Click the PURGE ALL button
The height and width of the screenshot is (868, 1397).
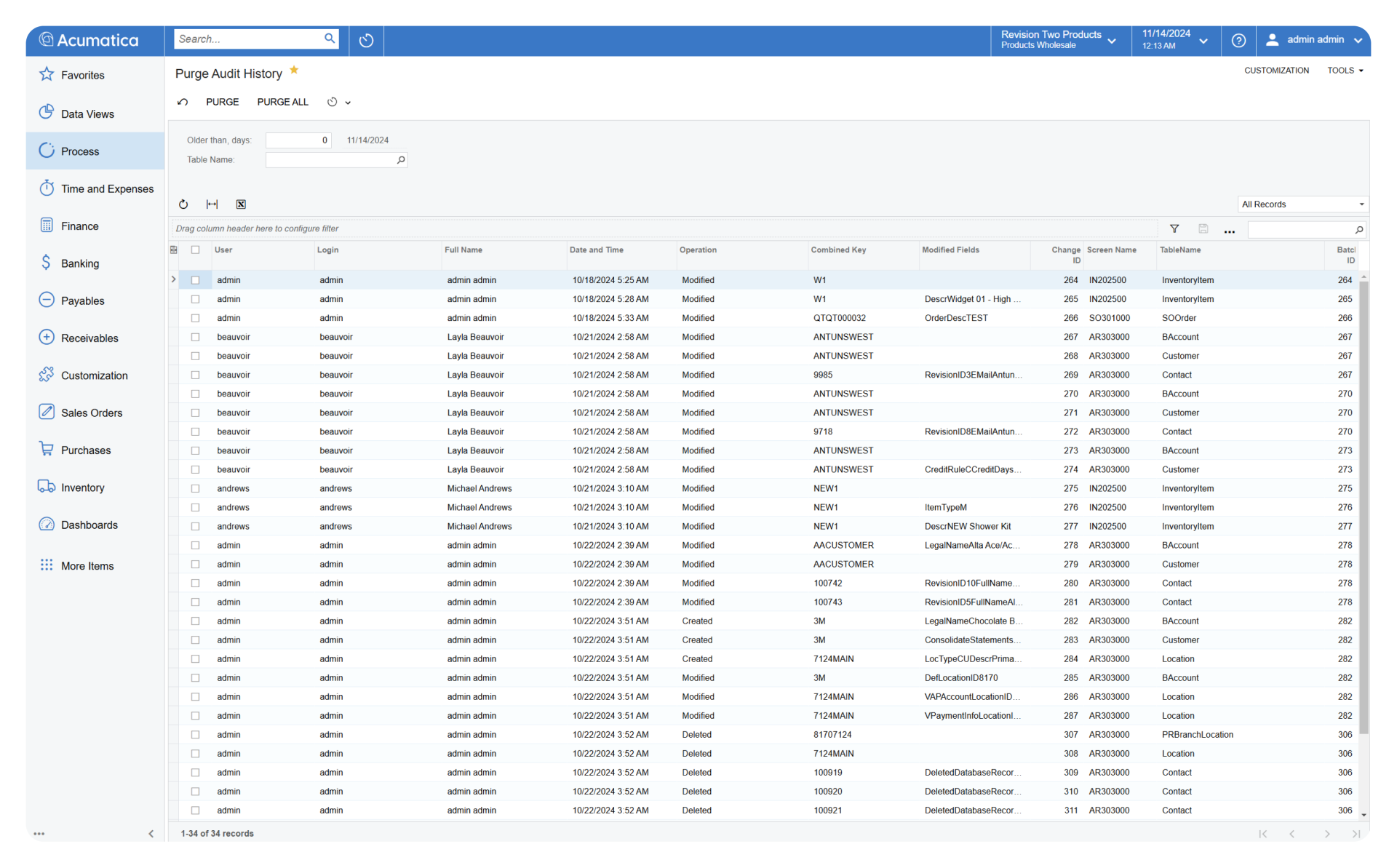(282, 103)
